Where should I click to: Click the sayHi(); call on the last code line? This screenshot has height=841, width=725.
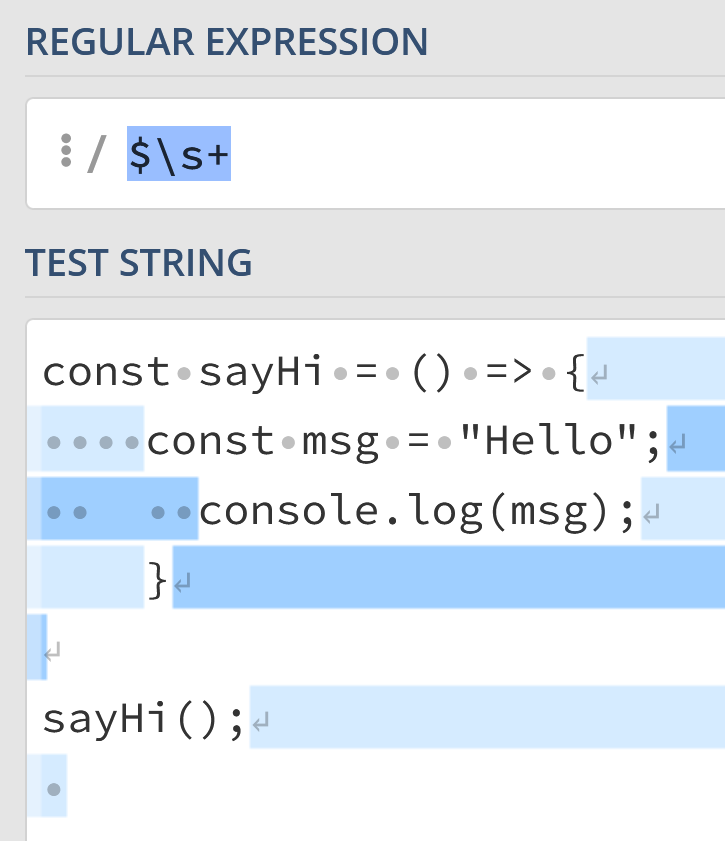143,718
